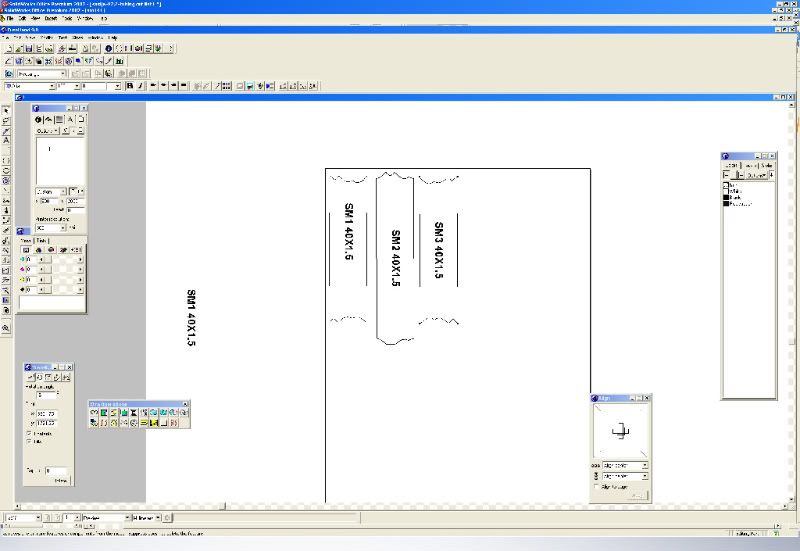Screen dimensions: 800x551
Task: Open the Object inspector tab icon
Action: point(38,119)
